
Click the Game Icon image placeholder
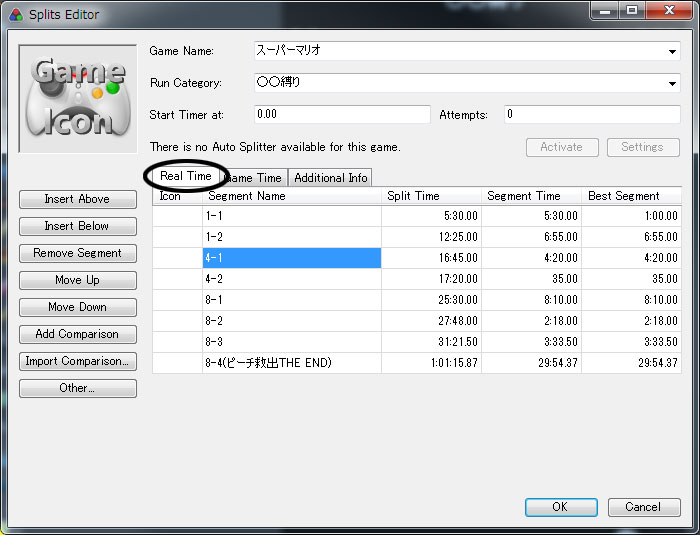78,98
